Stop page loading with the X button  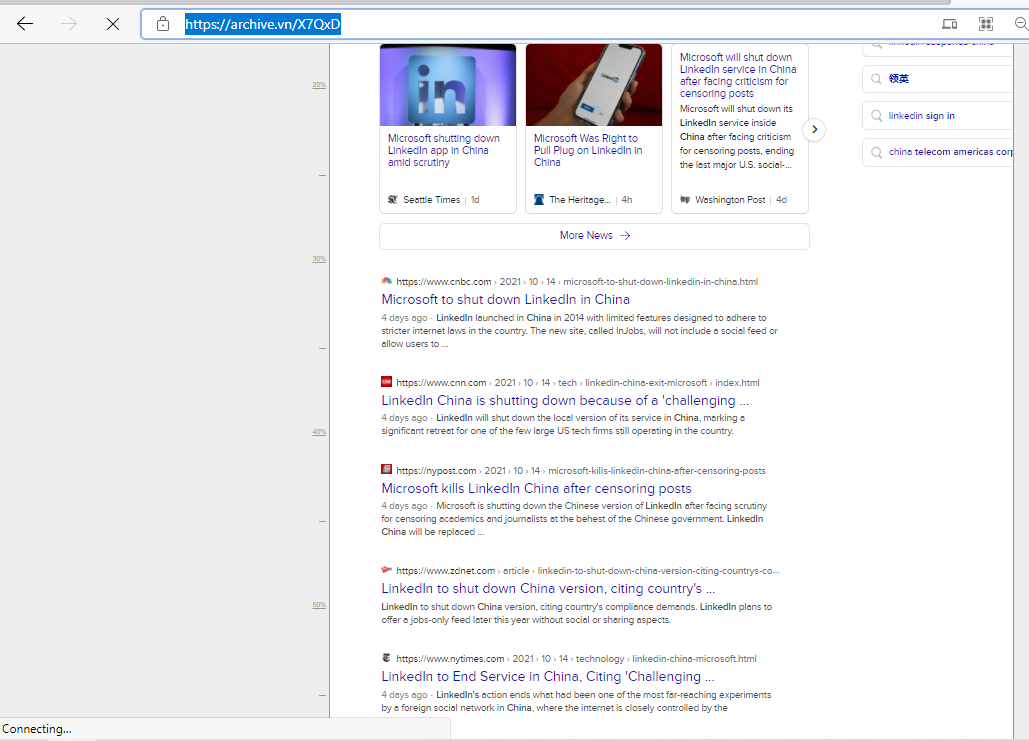coord(113,24)
